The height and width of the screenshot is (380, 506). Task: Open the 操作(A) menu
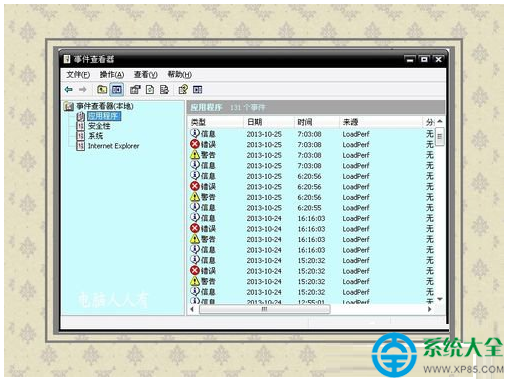tap(112, 74)
